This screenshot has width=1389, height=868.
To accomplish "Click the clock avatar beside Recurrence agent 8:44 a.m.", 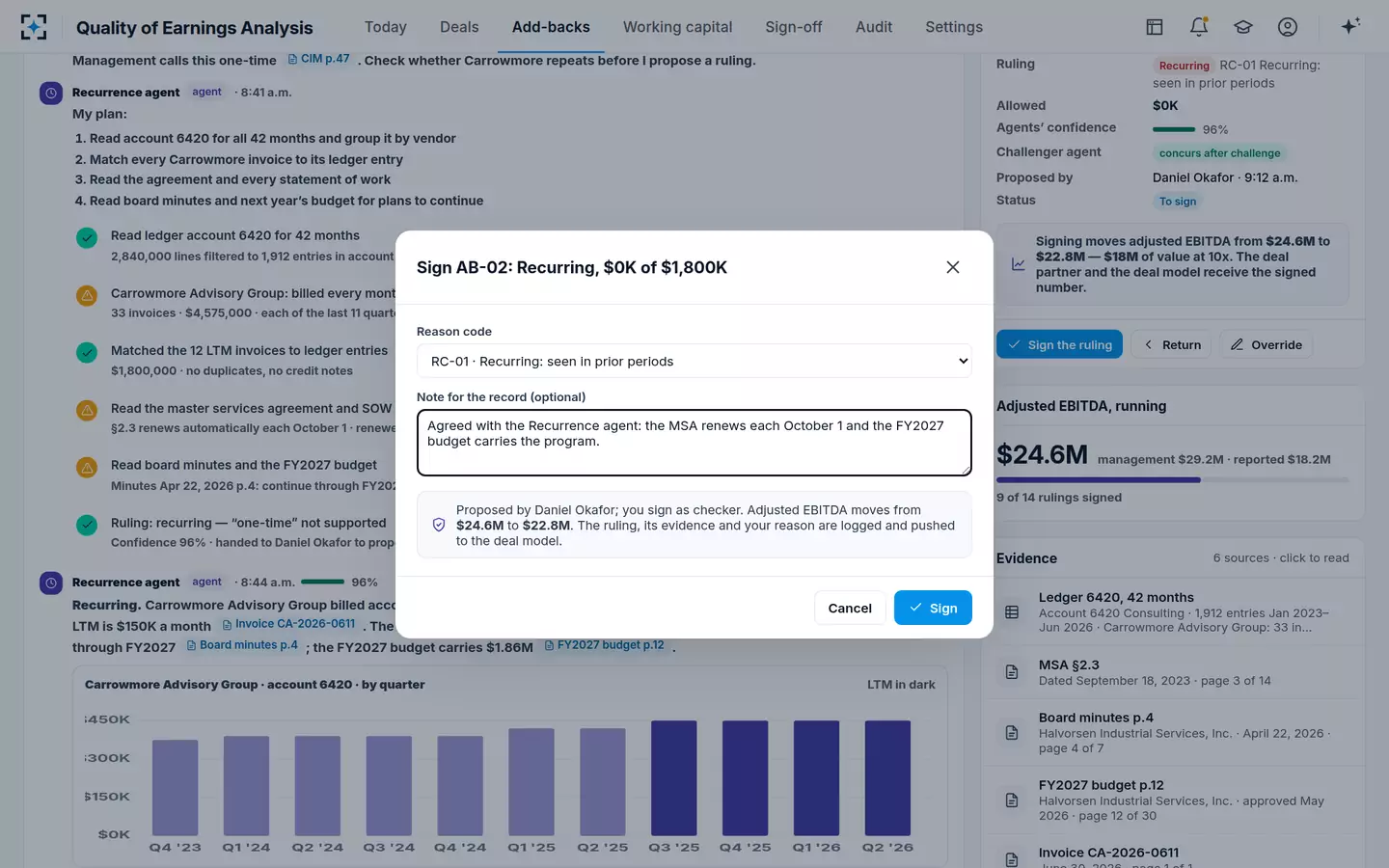I will click(51, 583).
